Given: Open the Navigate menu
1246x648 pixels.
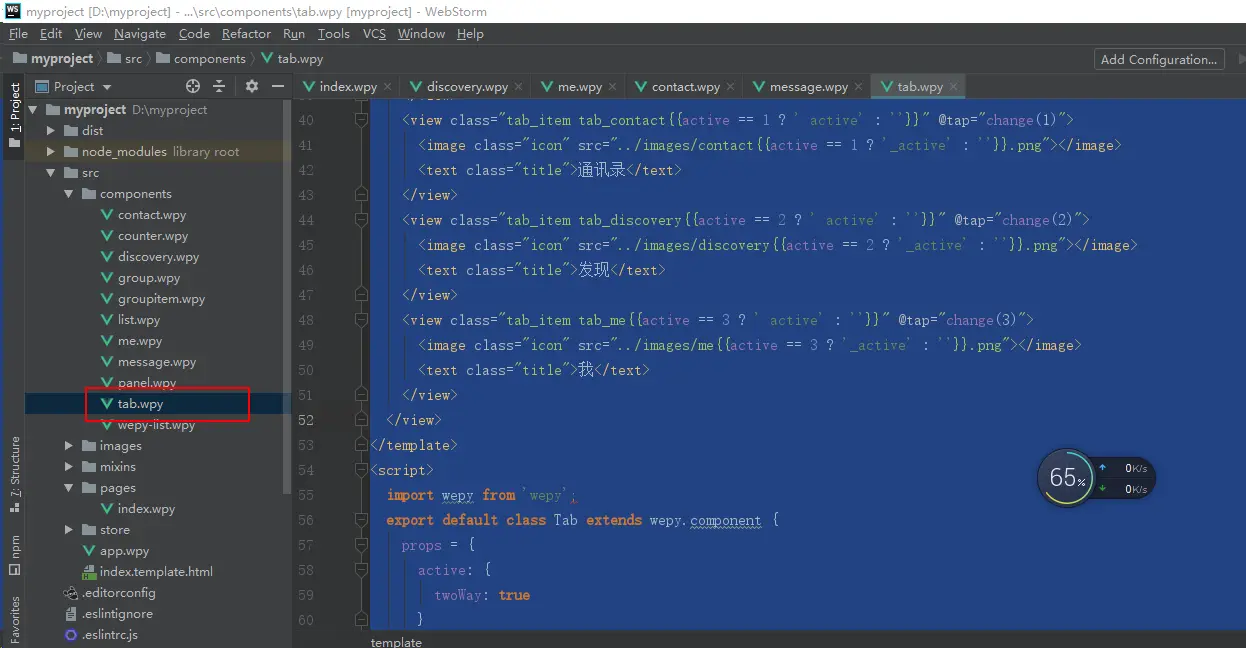Looking at the screenshot, I should click(140, 34).
